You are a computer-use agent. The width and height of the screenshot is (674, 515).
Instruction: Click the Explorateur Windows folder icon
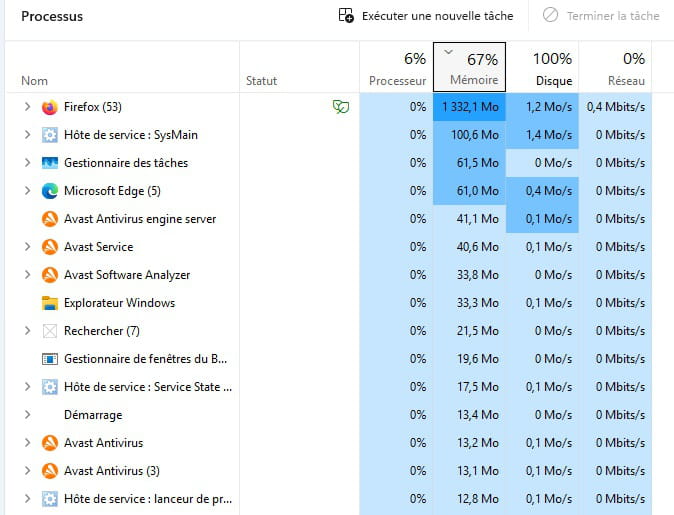pyautogui.click(x=50, y=303)
